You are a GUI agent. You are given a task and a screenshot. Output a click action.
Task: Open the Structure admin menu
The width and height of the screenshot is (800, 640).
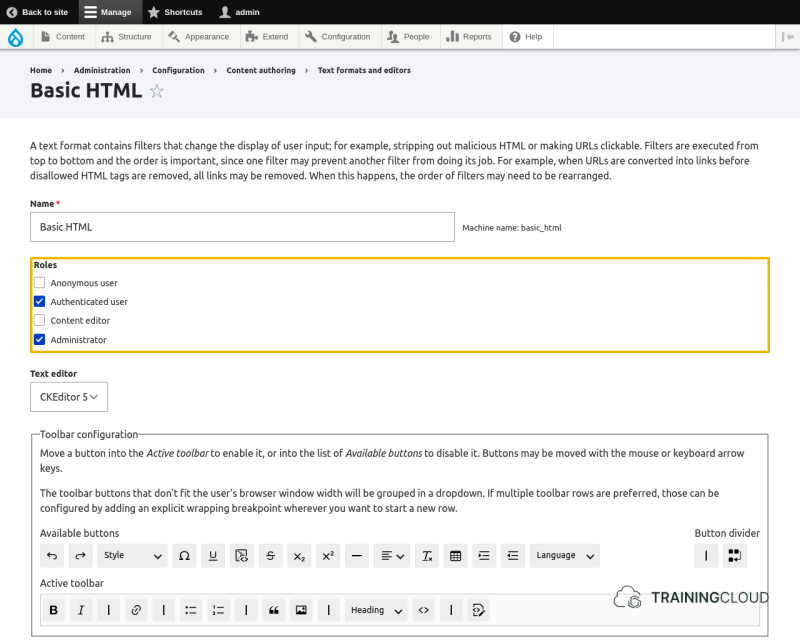[127, 37]
